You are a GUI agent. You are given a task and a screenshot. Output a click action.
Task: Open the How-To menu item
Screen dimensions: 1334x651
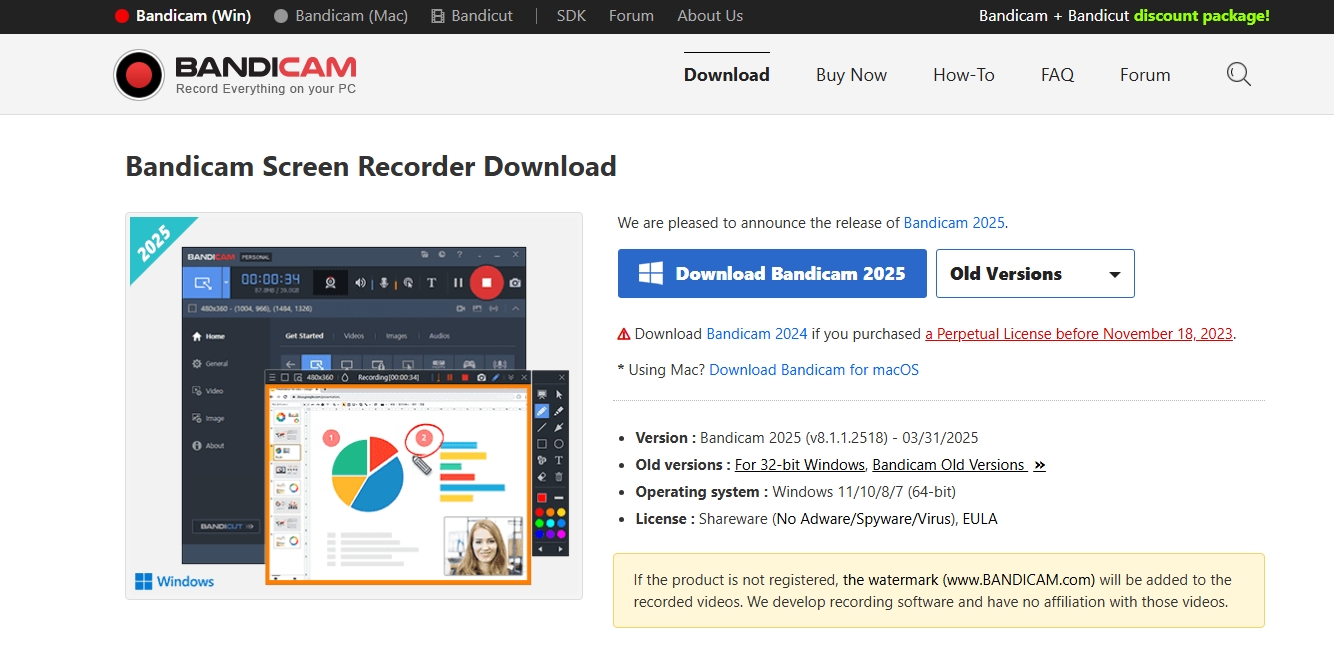click(964, 75)
